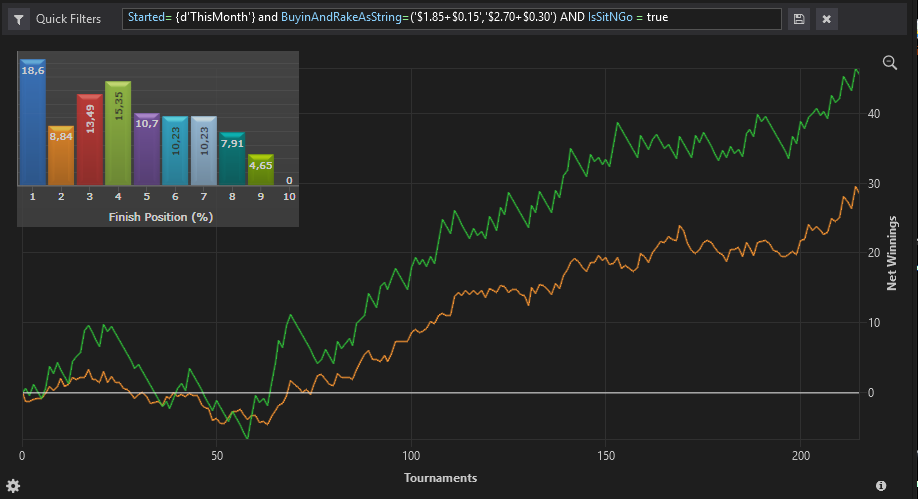Image resolution: width=918 pixels, height=499 pixels.
Task: Click the Tournaments axis label
Action: pos(440,478)
